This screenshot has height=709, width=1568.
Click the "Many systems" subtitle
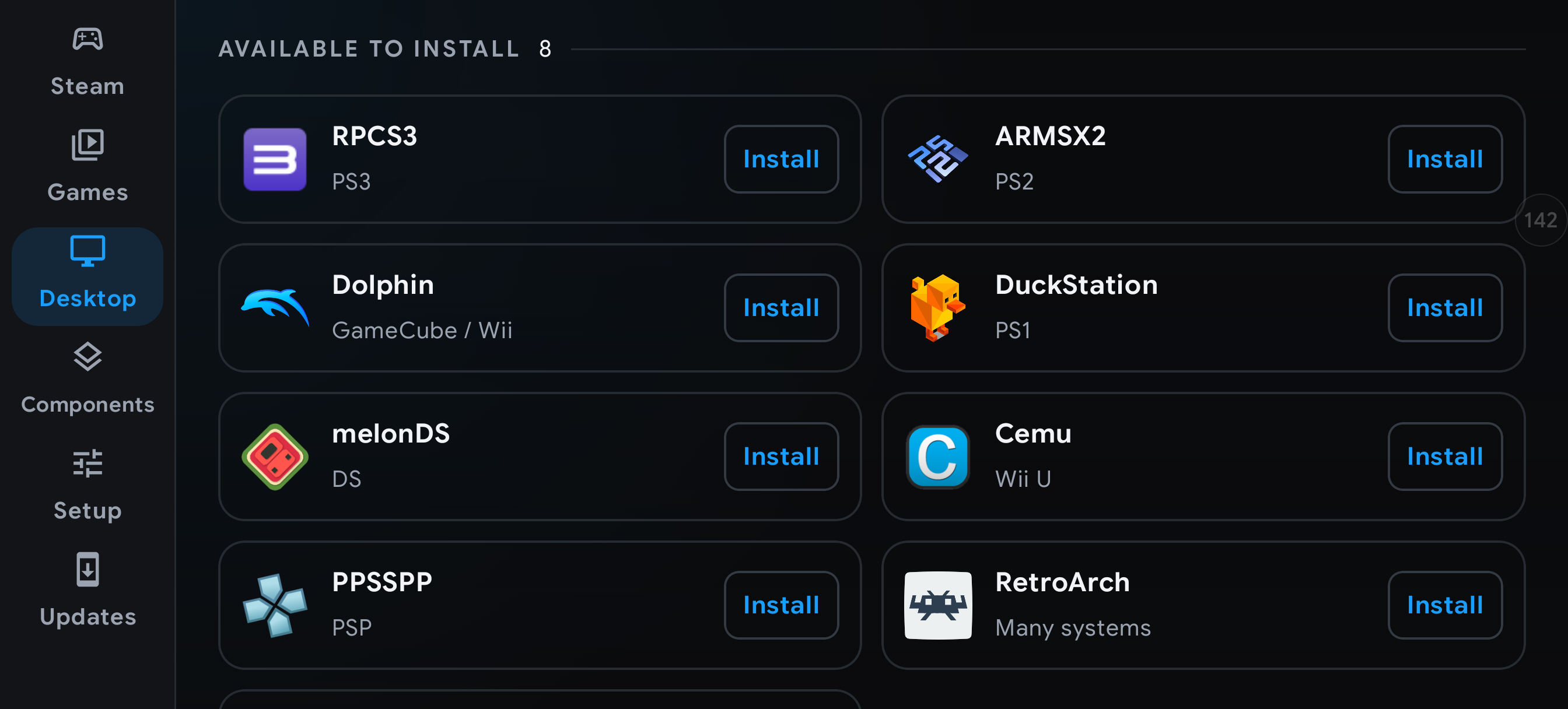click(x=1073, y=628)
